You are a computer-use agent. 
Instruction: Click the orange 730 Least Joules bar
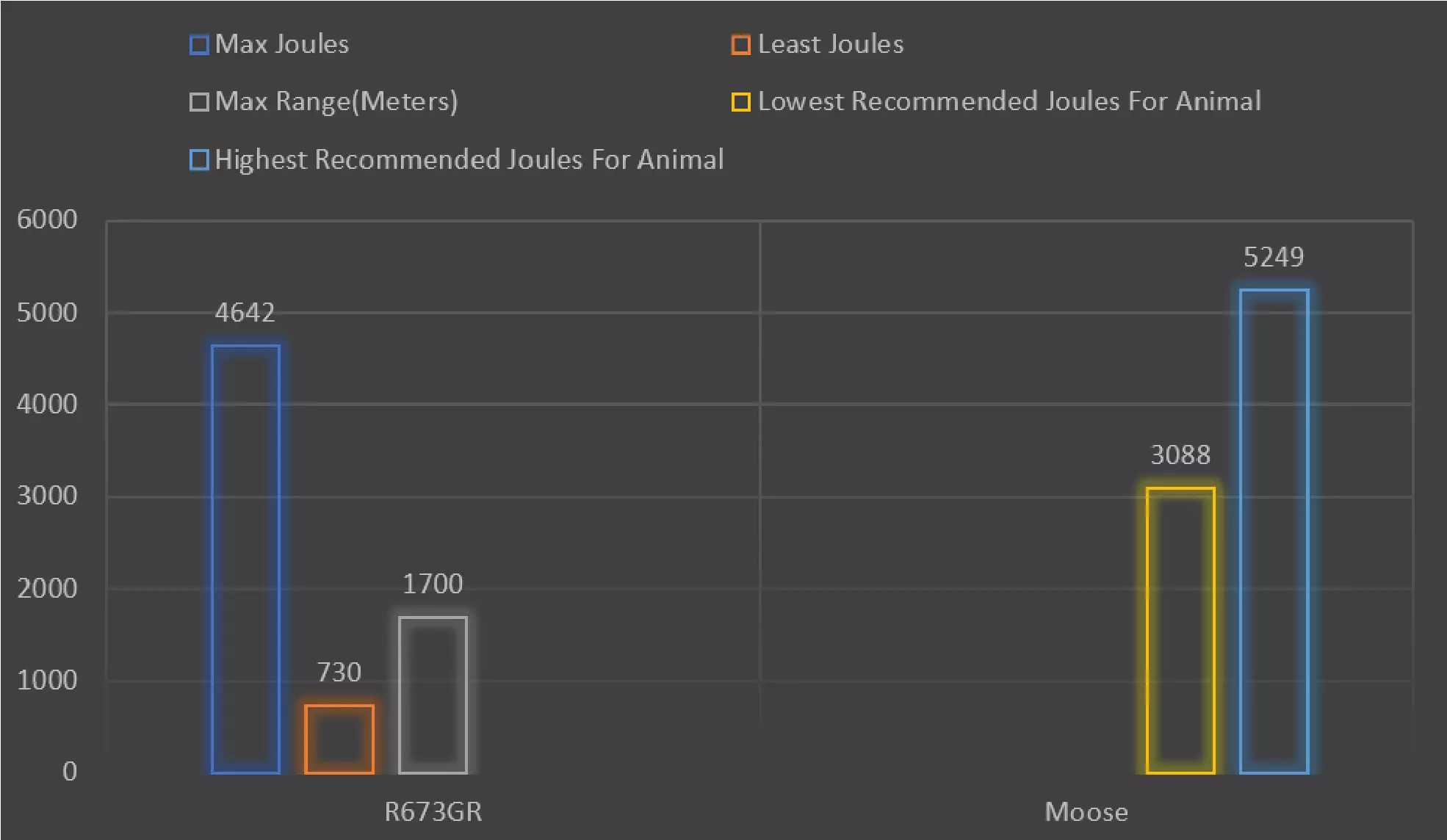point(339,739)
